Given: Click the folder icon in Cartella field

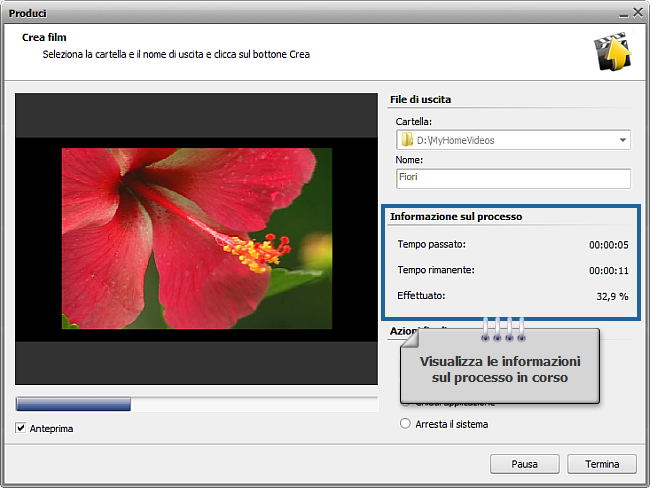Looking at the screenshot, I should point(406,140).
